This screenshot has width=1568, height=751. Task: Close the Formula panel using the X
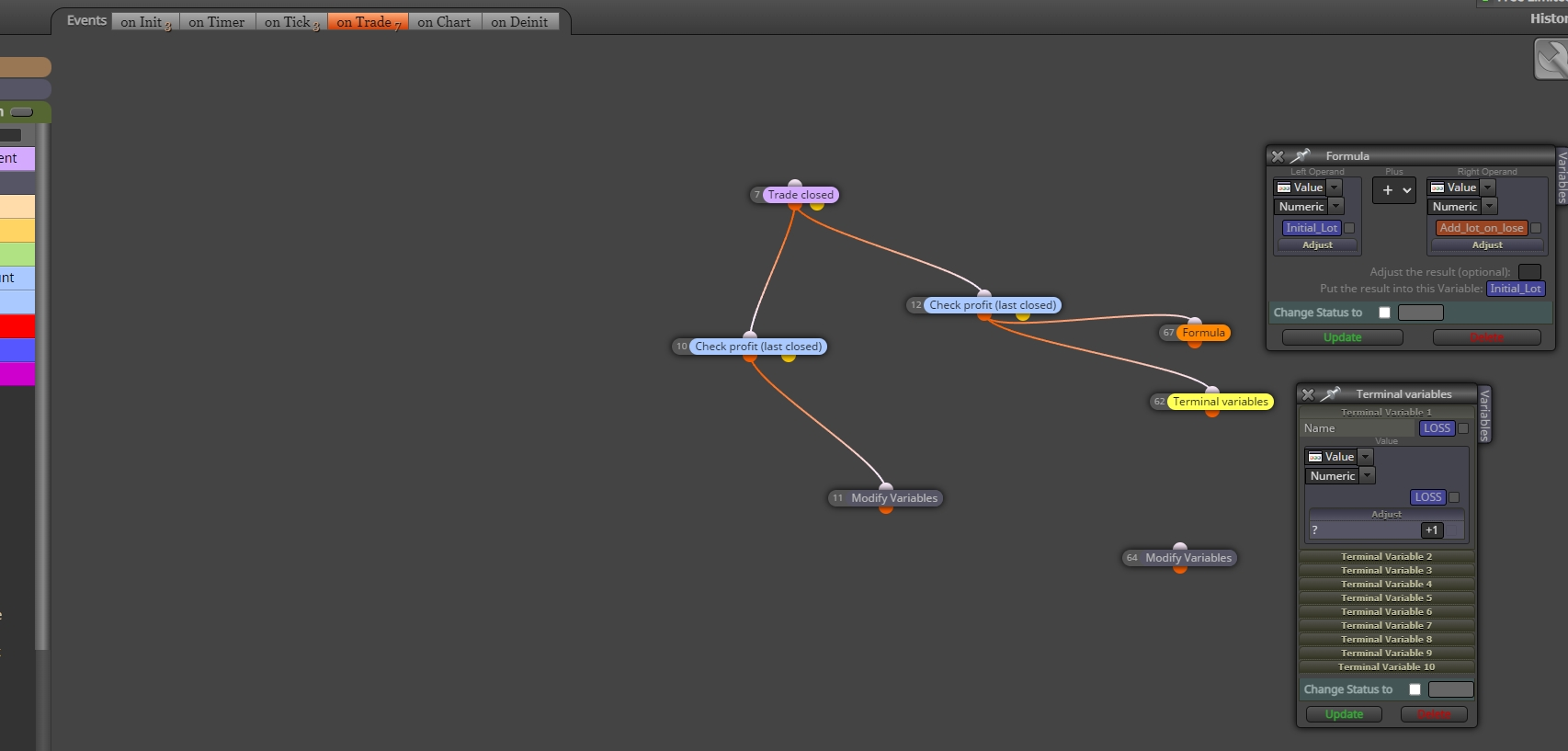pos(1278,156)
